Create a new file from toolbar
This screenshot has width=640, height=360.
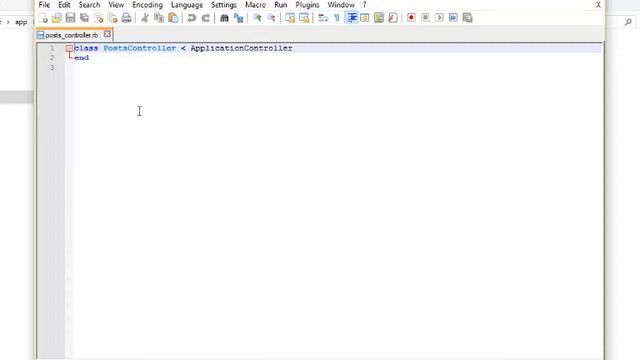pos(43,18)
